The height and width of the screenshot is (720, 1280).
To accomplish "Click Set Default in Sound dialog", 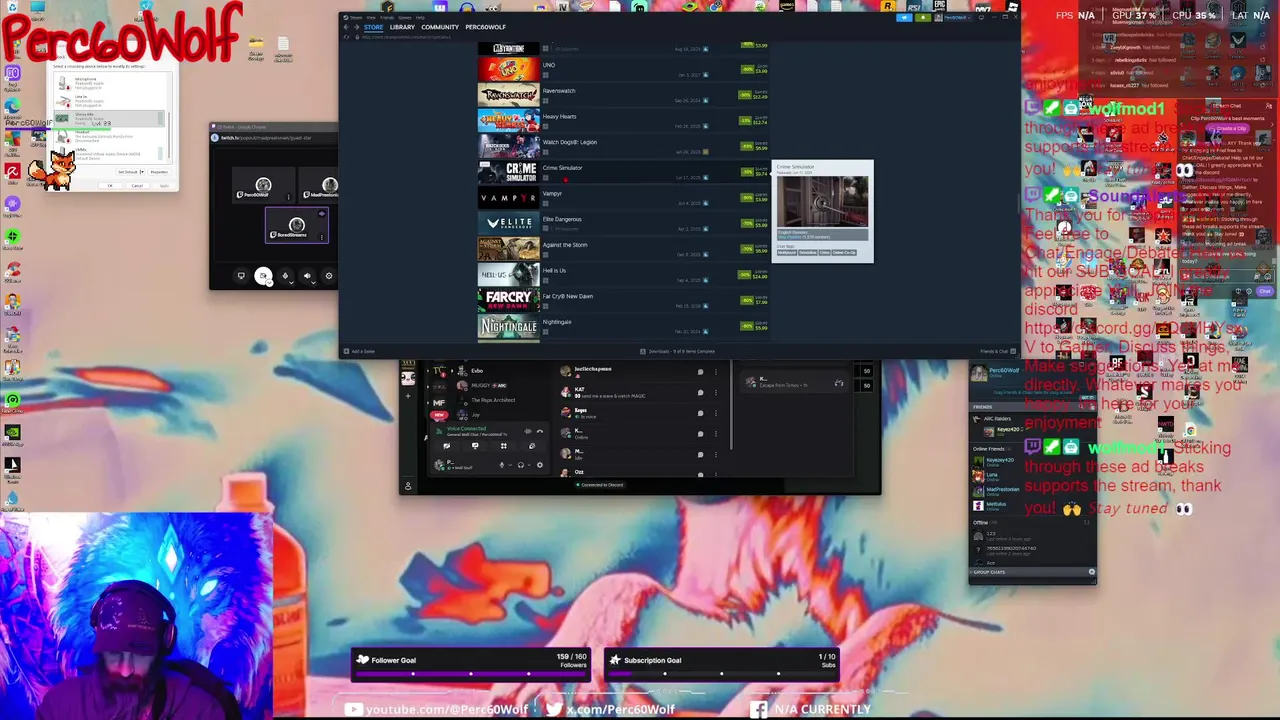I will pos(128,172).
